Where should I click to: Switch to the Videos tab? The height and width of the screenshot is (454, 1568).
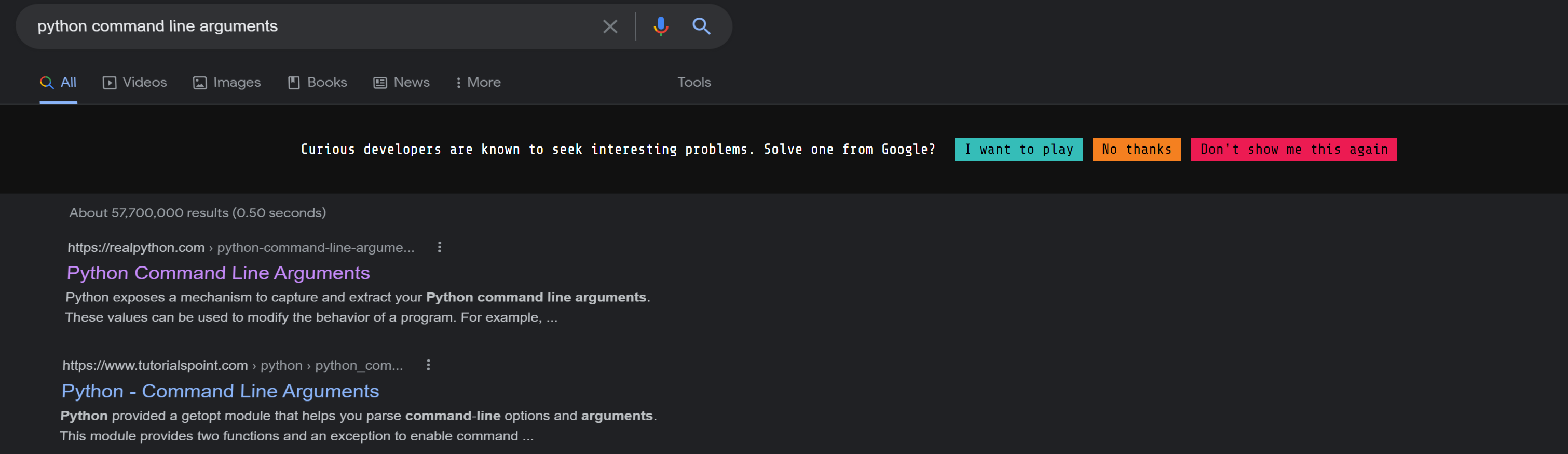tap(134, 82)
